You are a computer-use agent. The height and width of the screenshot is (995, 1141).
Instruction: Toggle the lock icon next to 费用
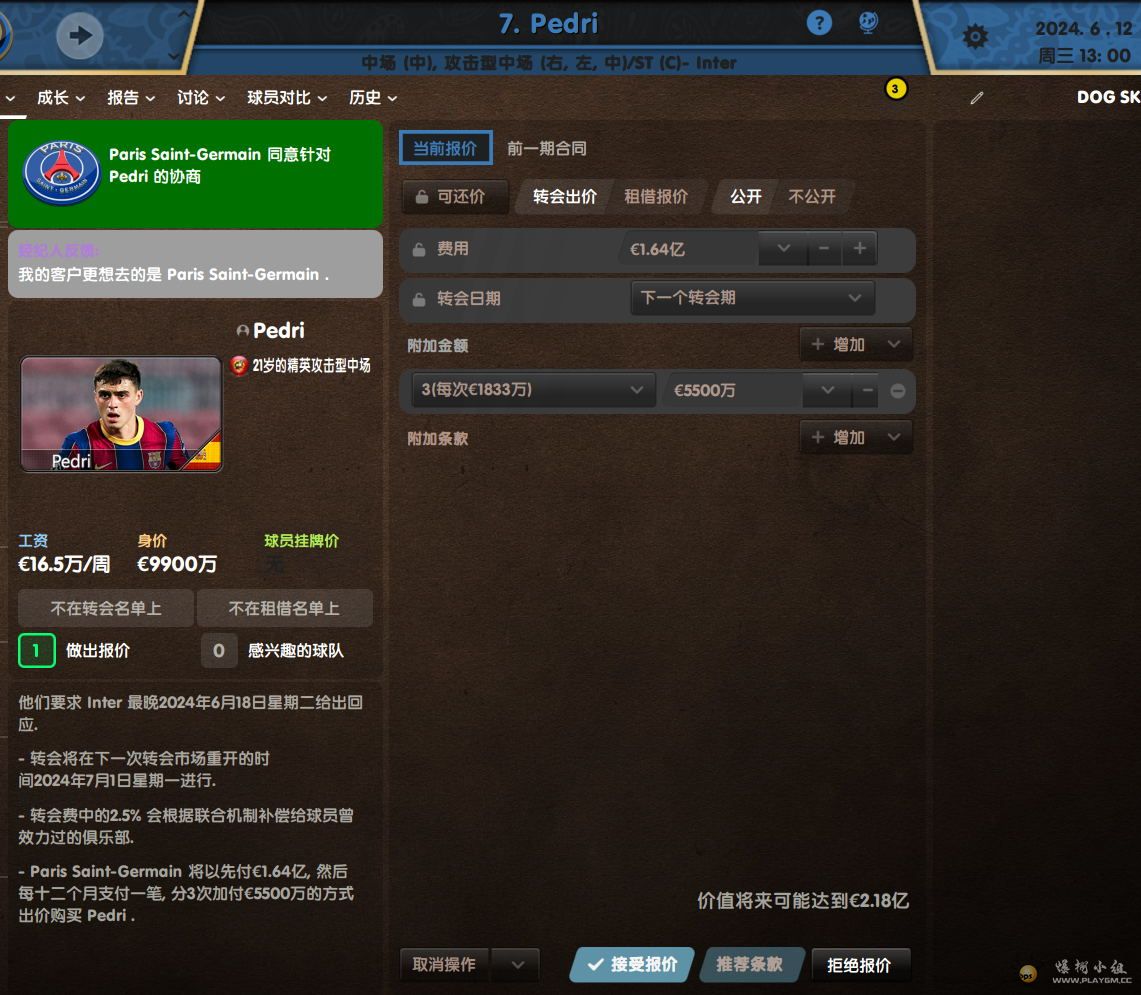418,250
